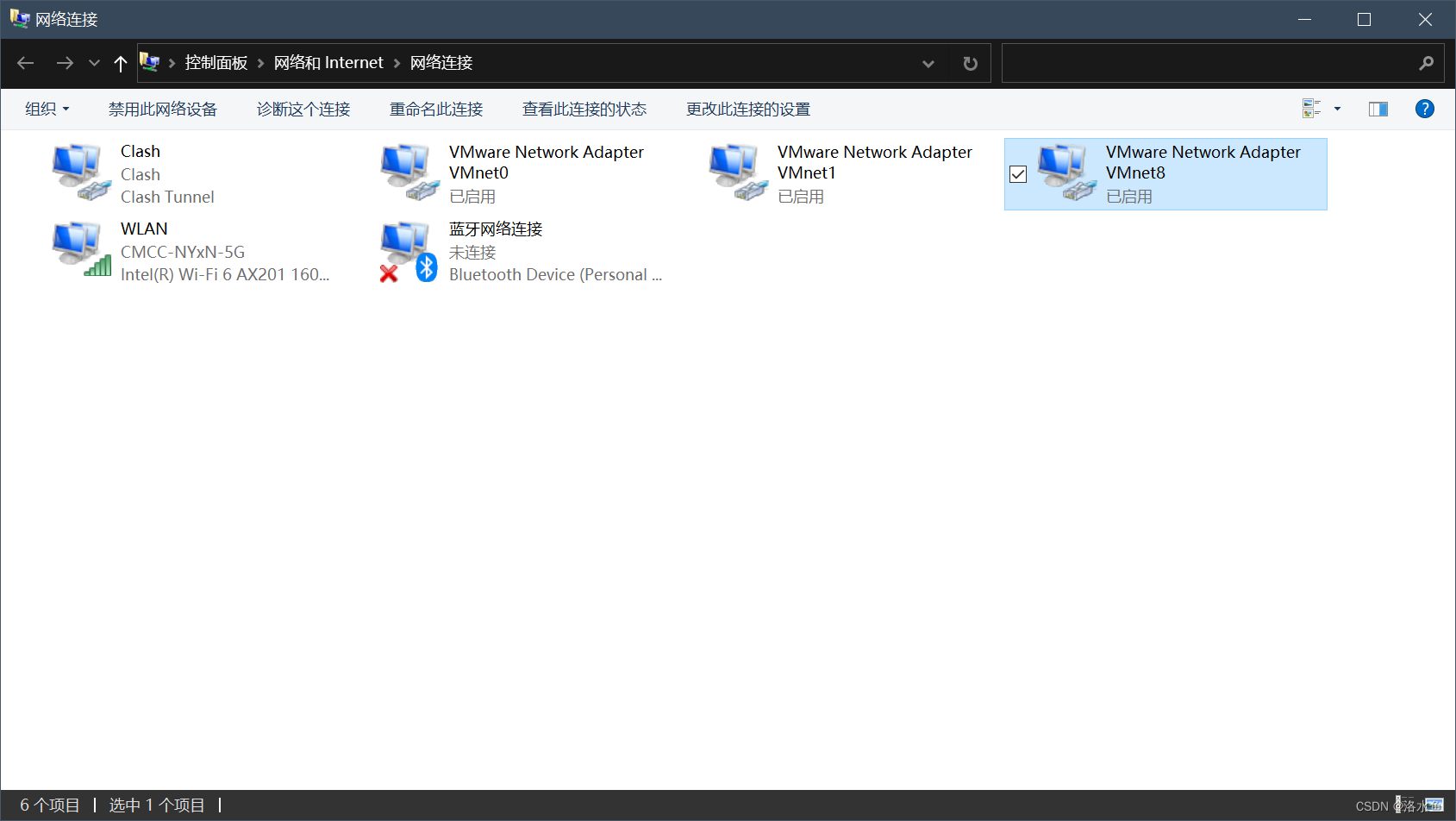Click the change view icon
The width and height of the screenshot is (1456, 821).
[1312, 109]
